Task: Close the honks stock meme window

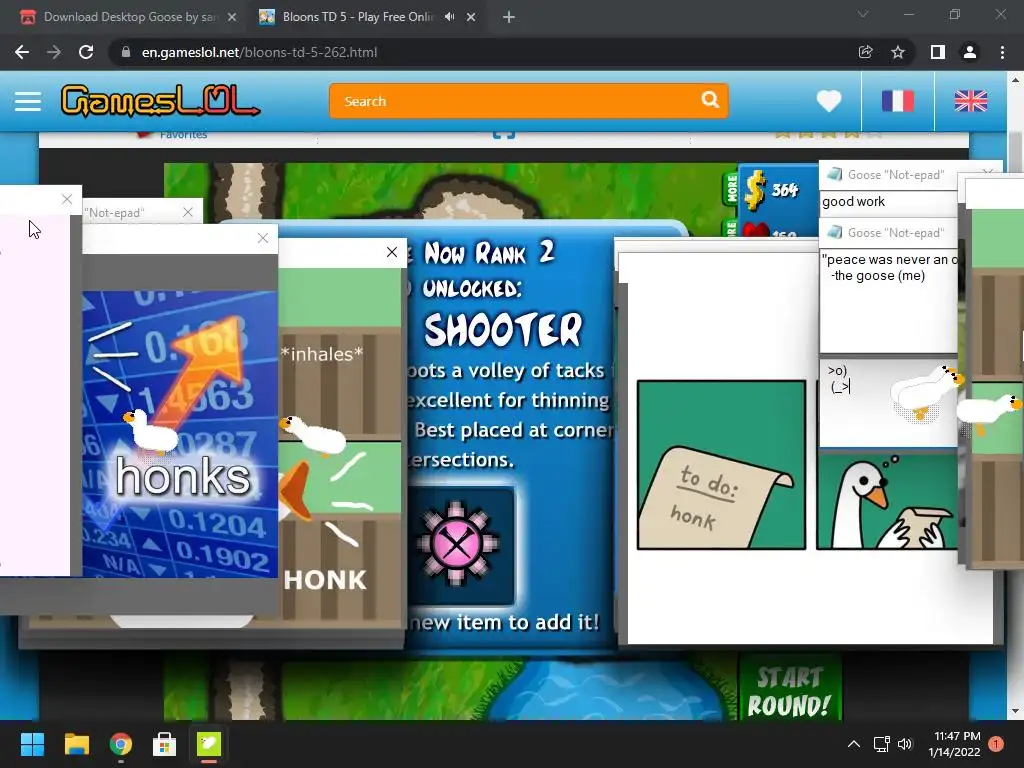Action: [263, 238]
